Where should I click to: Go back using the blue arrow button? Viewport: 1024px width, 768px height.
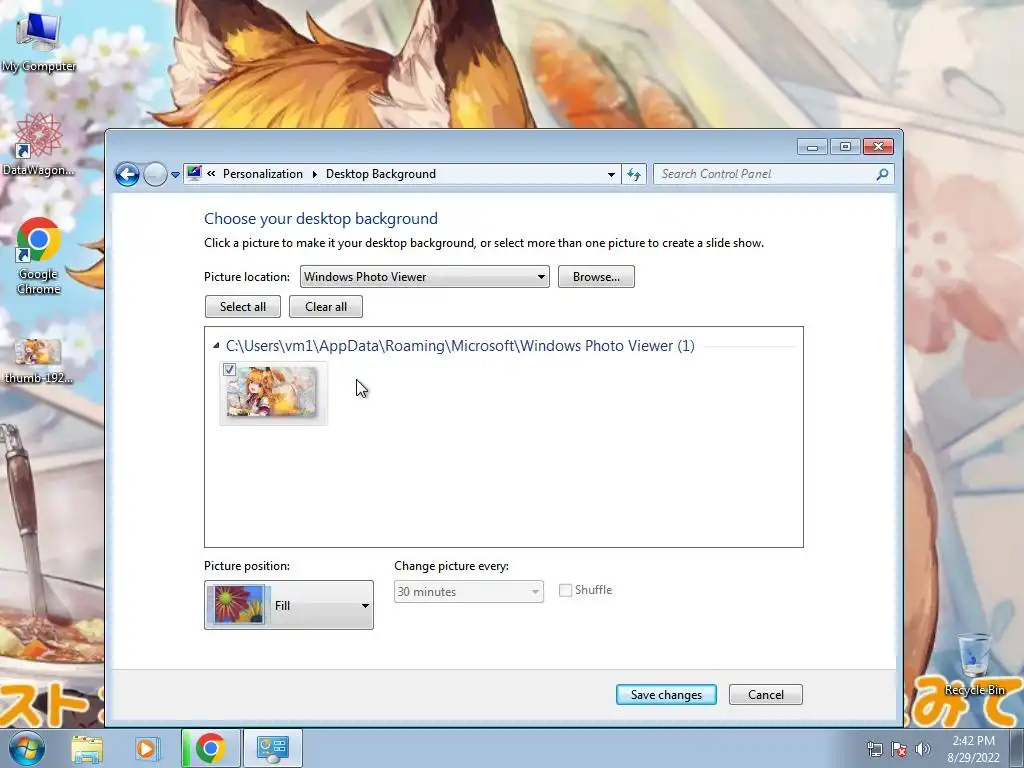[127, 174]
